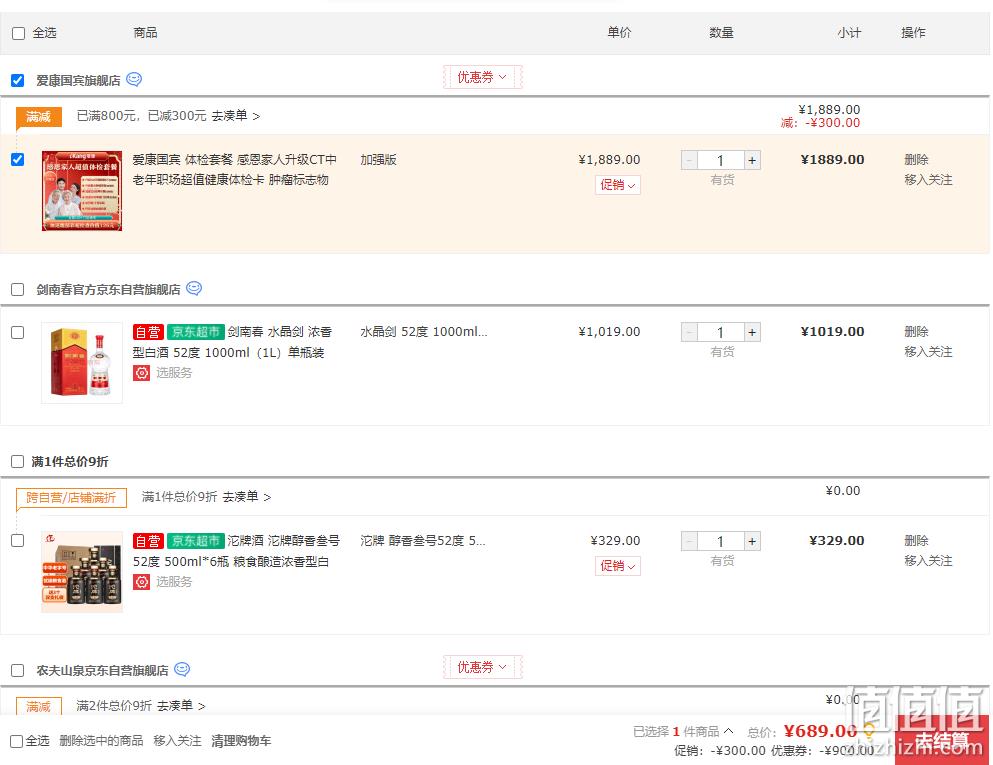This screenshot has width=993, height=765.
Task: Click 去凑单 for 已满800元 promotion
Action: click(235, 116)
